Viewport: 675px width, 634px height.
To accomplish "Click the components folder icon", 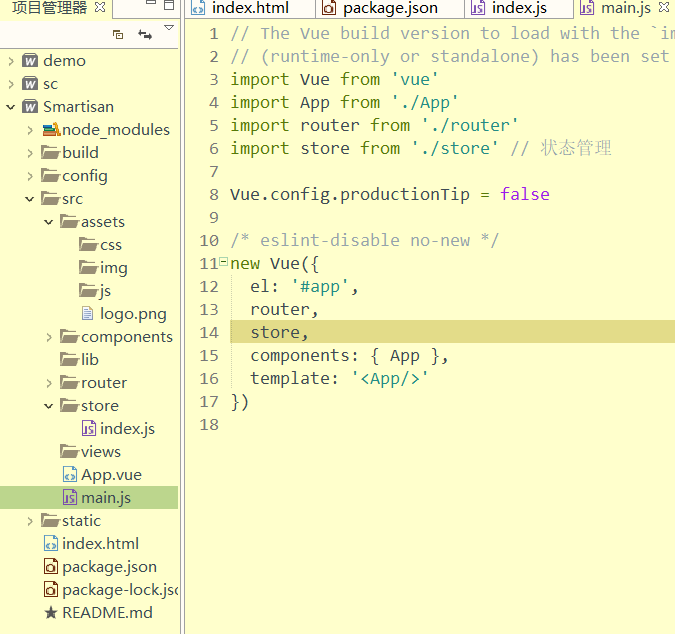I will 69,337.
